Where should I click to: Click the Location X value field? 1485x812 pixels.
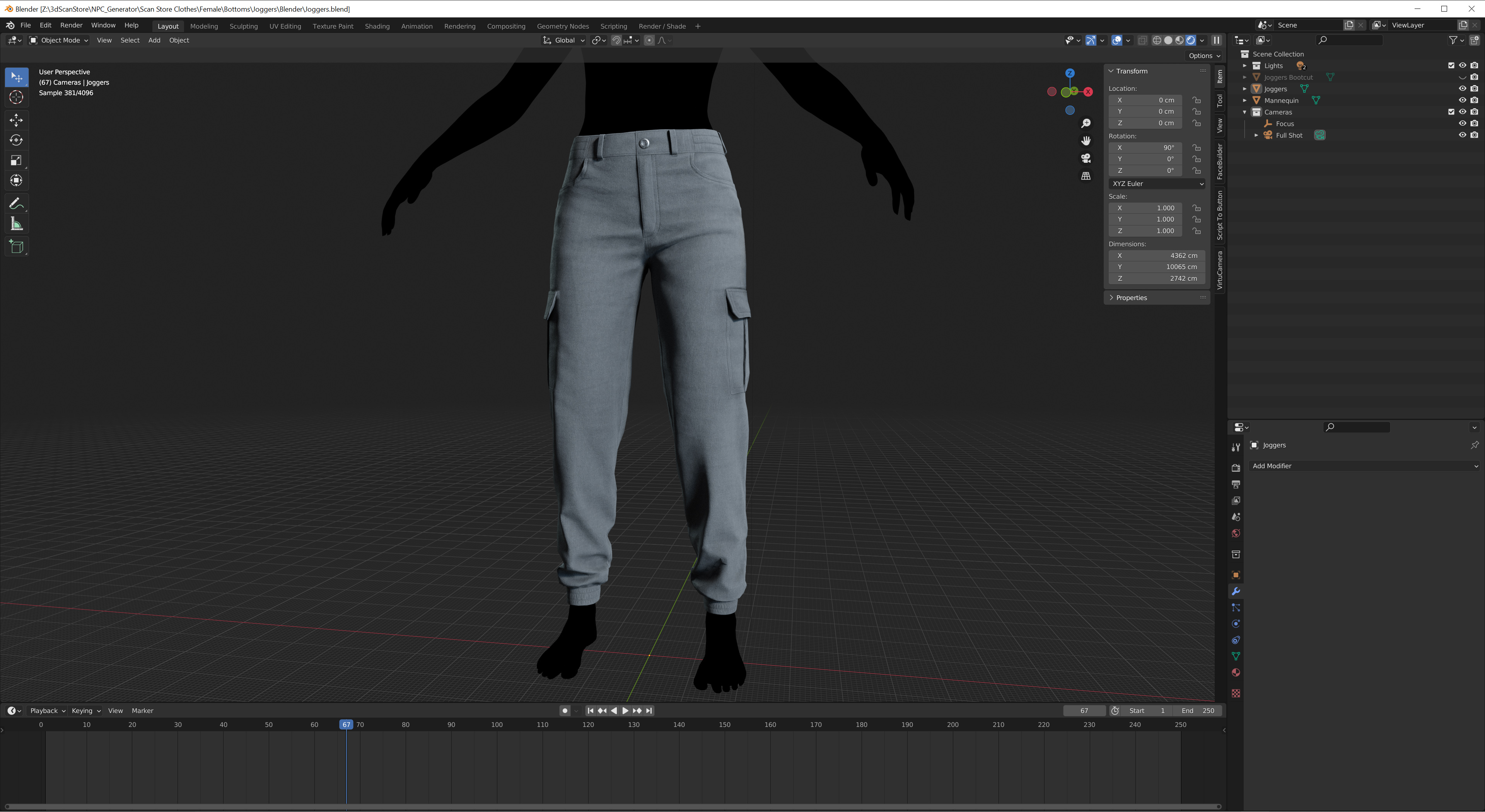[x=1145, y=100]
